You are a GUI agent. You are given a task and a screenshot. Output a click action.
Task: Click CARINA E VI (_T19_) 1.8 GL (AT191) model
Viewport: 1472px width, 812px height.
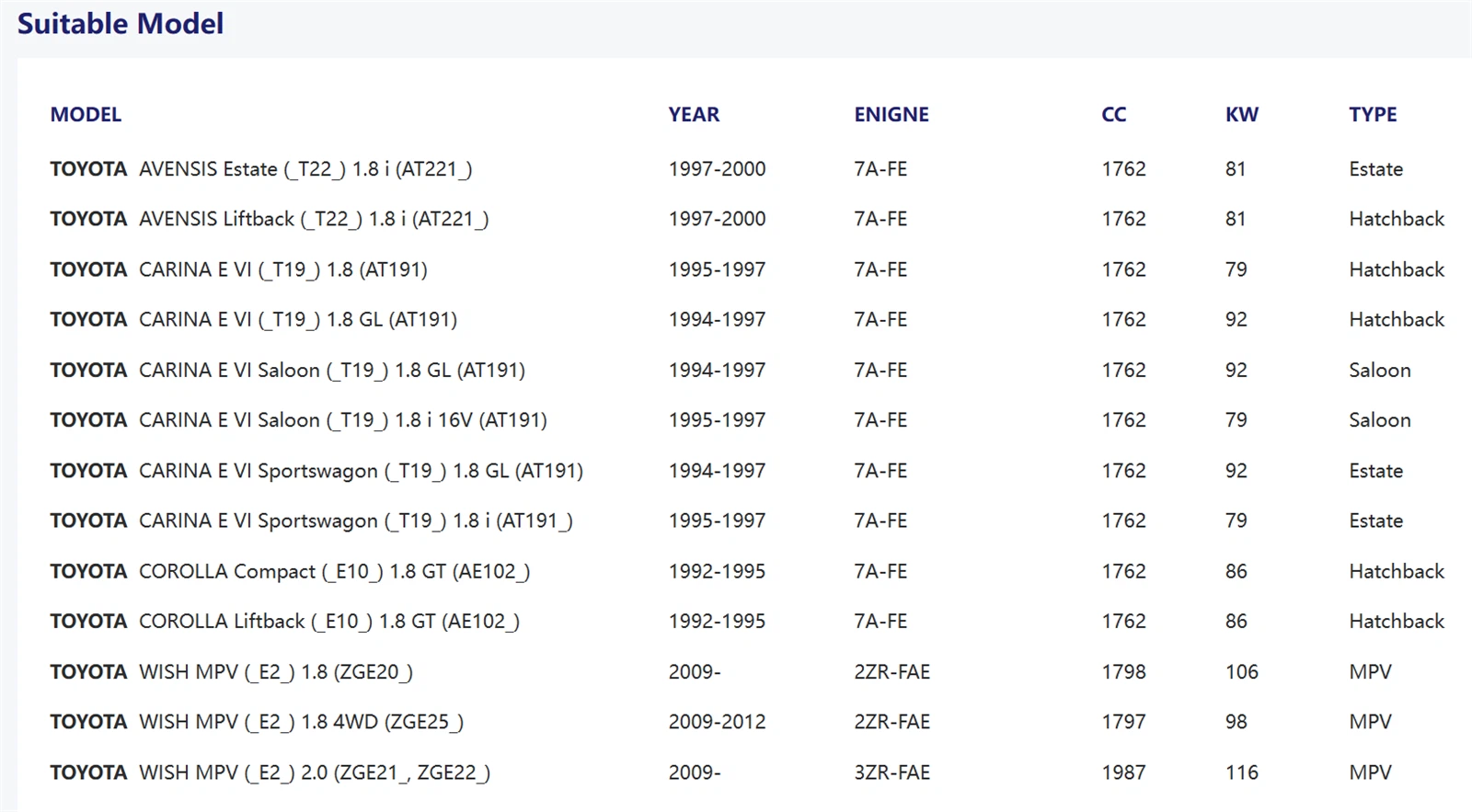[x=254, y=319]
